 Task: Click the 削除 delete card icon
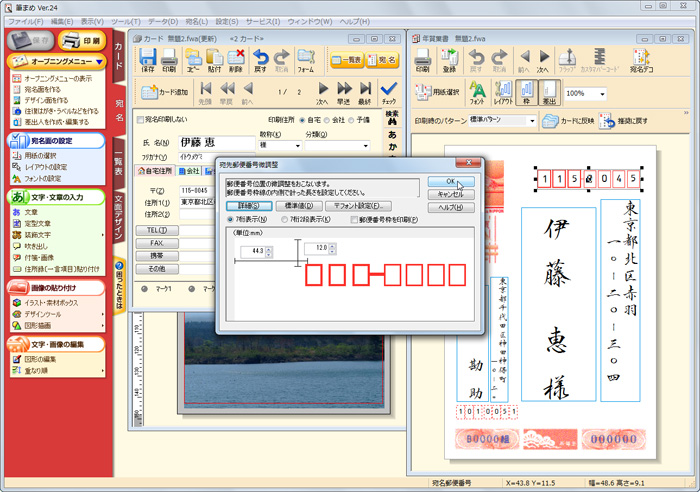235,61
